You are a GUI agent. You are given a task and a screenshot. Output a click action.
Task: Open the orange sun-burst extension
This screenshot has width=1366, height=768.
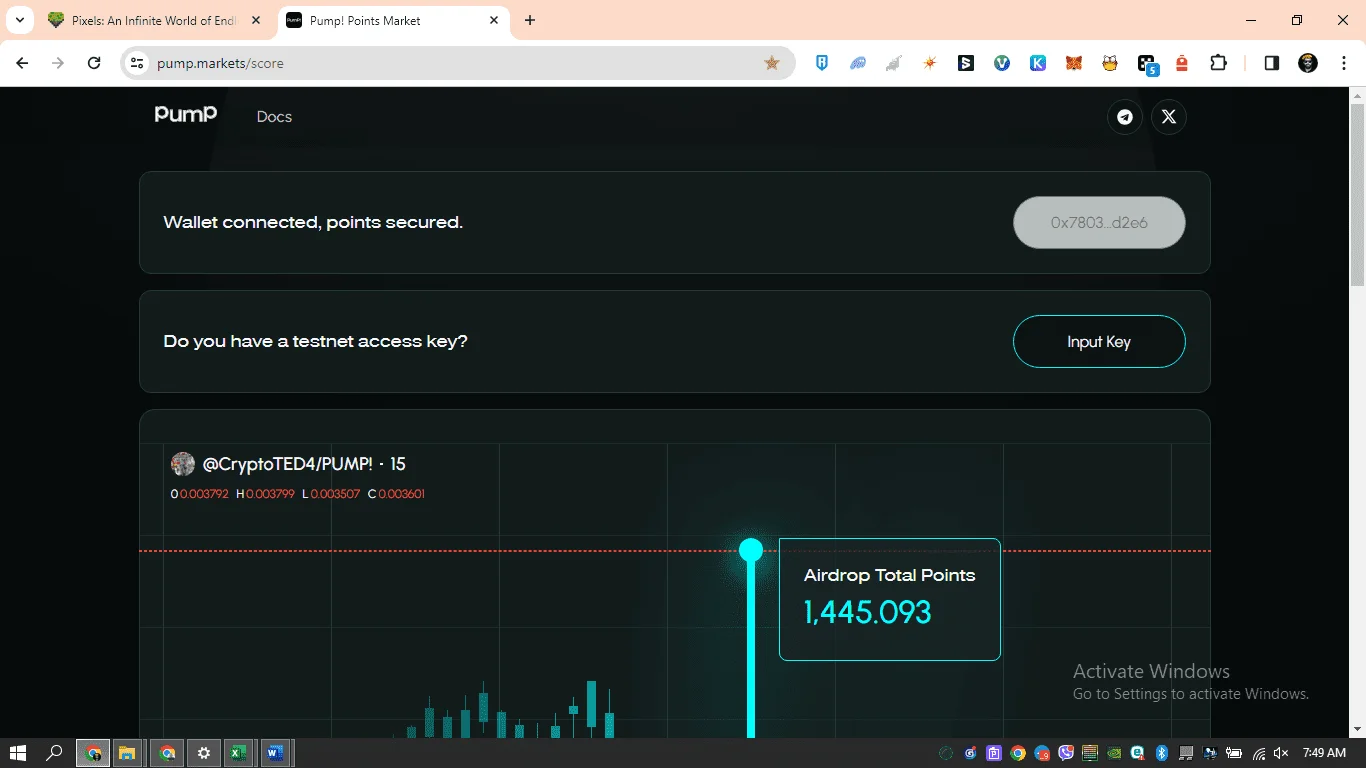click(x=930, y=63)
